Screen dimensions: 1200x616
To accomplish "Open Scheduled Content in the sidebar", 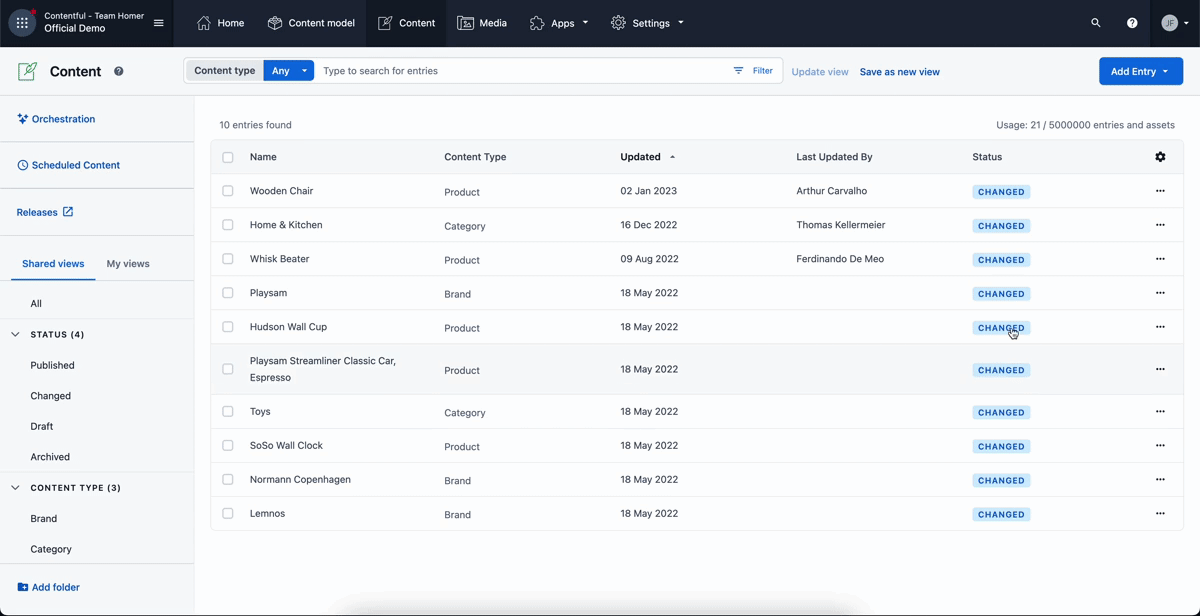I will [68, 165].
